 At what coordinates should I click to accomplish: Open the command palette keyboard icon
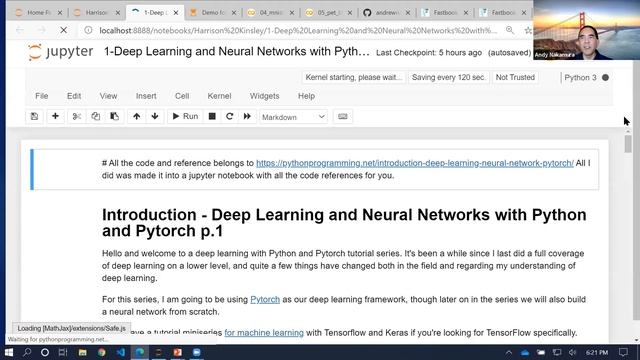click(343, 117)
